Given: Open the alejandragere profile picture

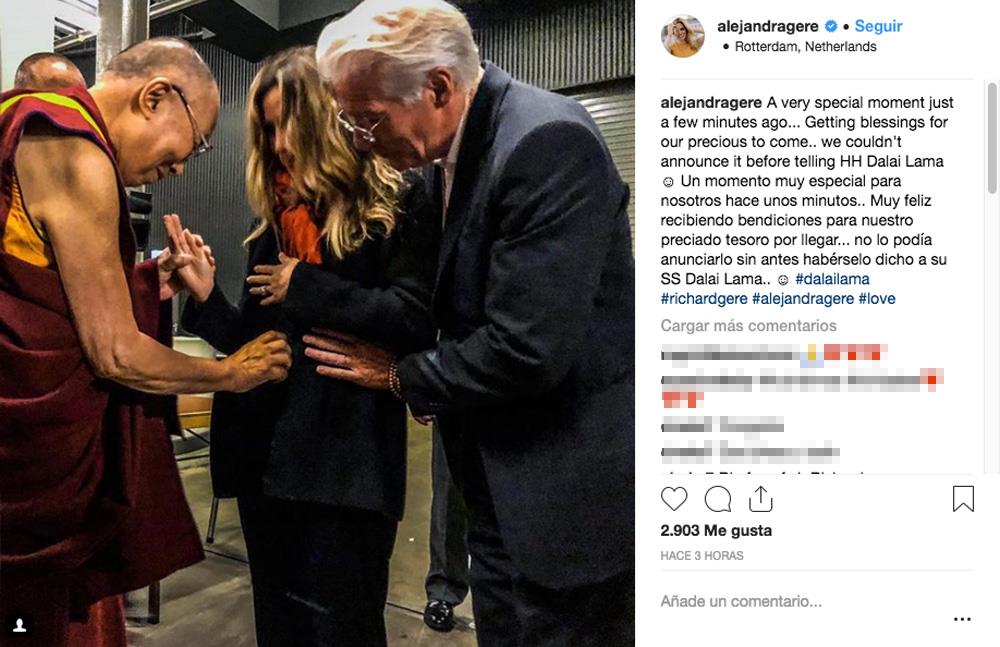Looking at the screenshot, I should (x=682, y=36).
